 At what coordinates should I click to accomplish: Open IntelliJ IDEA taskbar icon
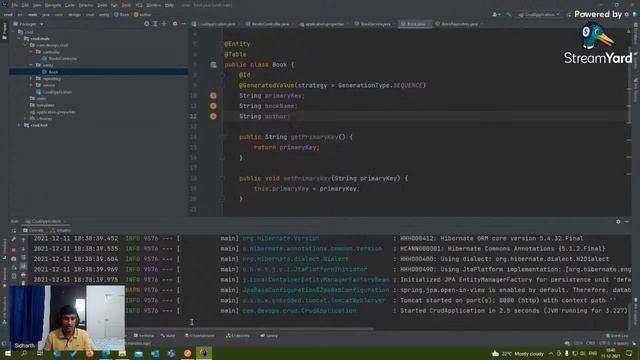pyautogui.click(x=204, y=353)
